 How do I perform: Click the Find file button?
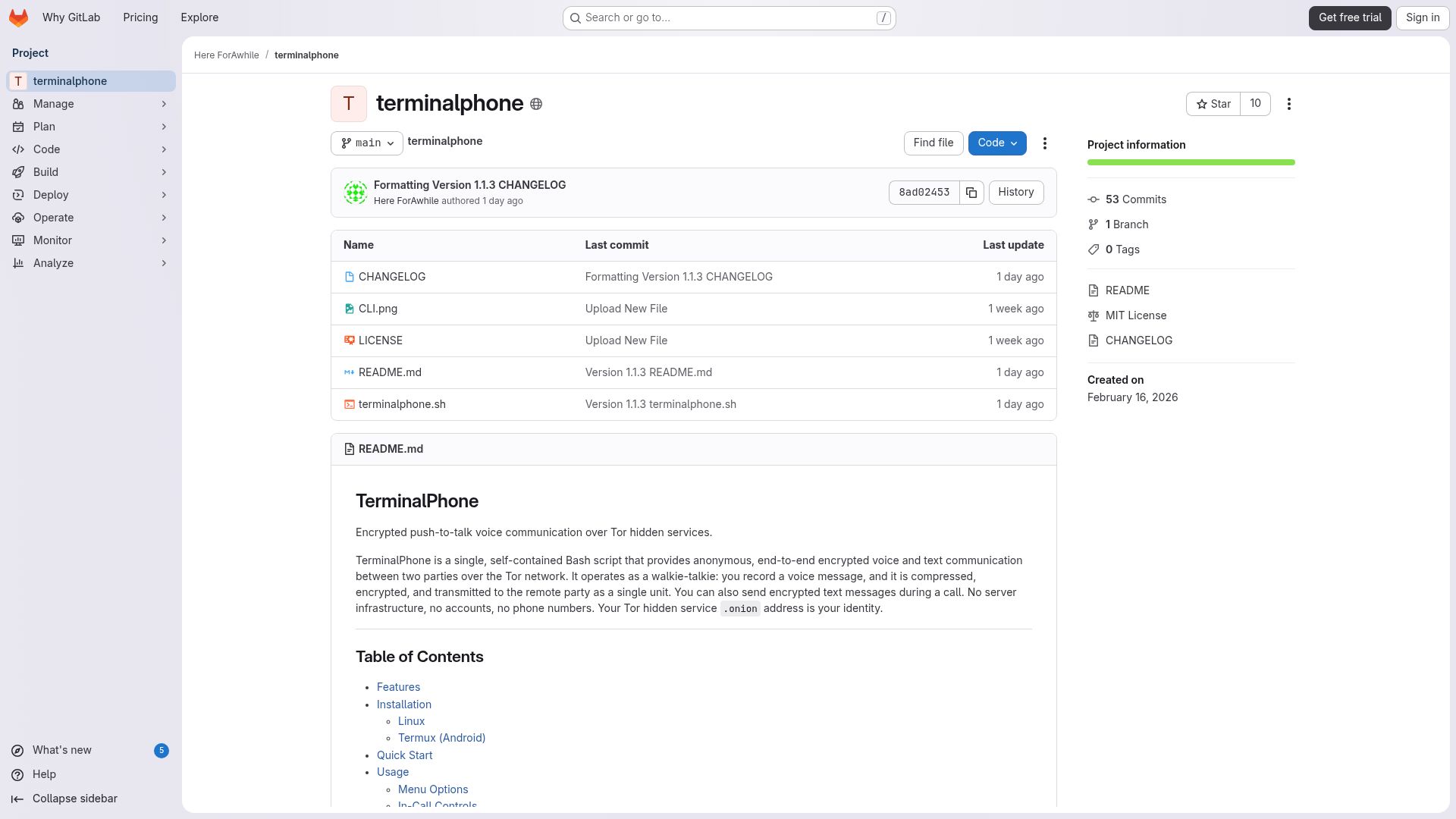pyautogui.click(x=934, y=143)
